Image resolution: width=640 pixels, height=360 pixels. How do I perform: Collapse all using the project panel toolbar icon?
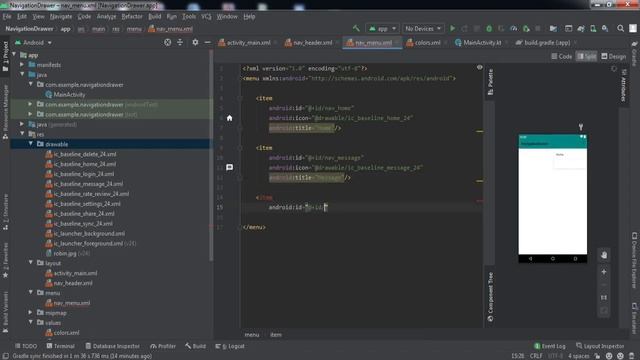(x=180, y=42)
